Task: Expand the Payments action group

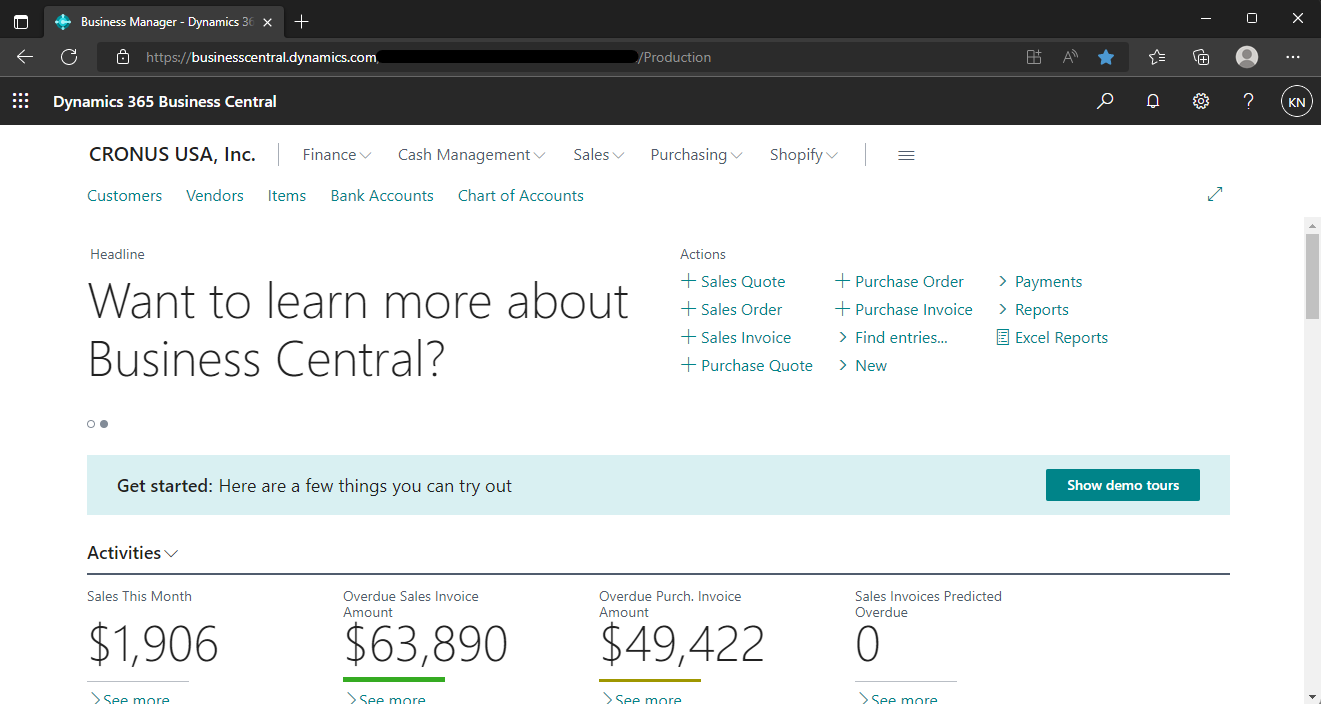Action: coord(1040,282)
